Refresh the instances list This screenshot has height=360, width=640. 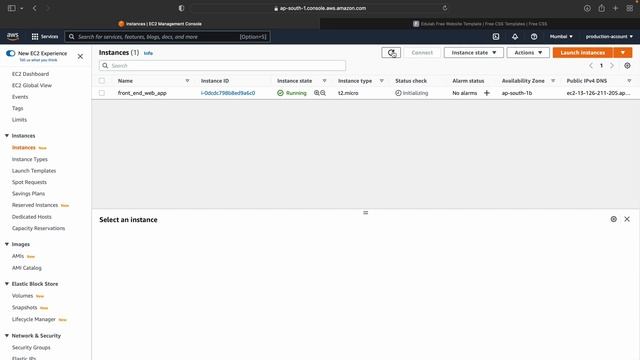pos(391,53)
